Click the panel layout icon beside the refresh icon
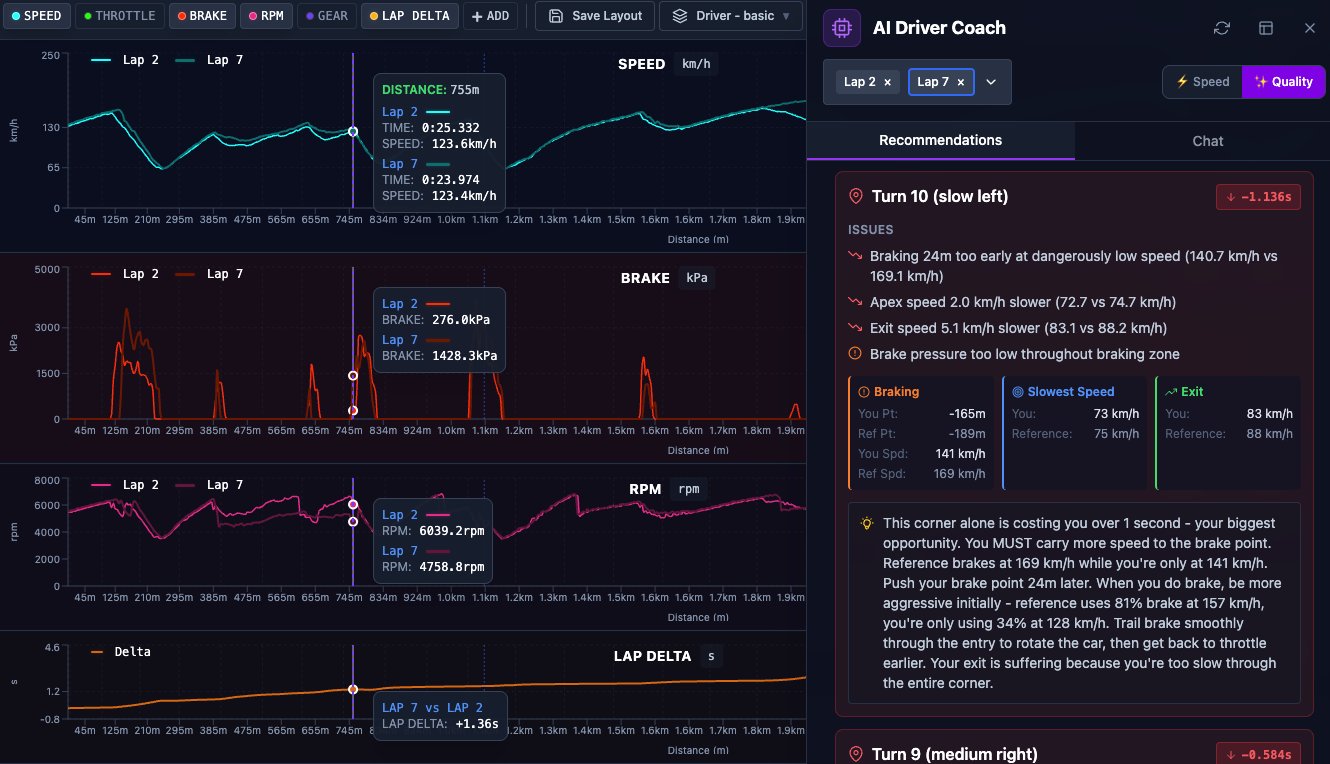Screen dimensions: 1330x764 (1266, 28)
